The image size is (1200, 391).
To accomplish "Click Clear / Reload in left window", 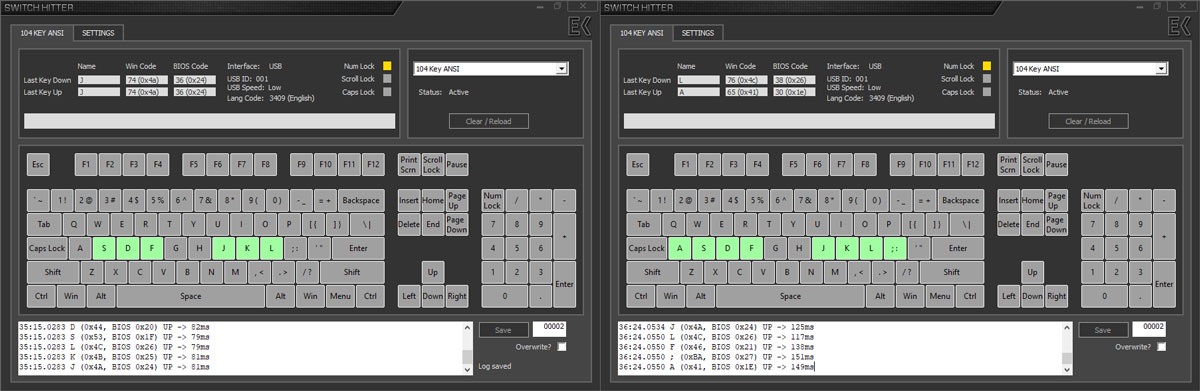I will click(x=488, y=121).
